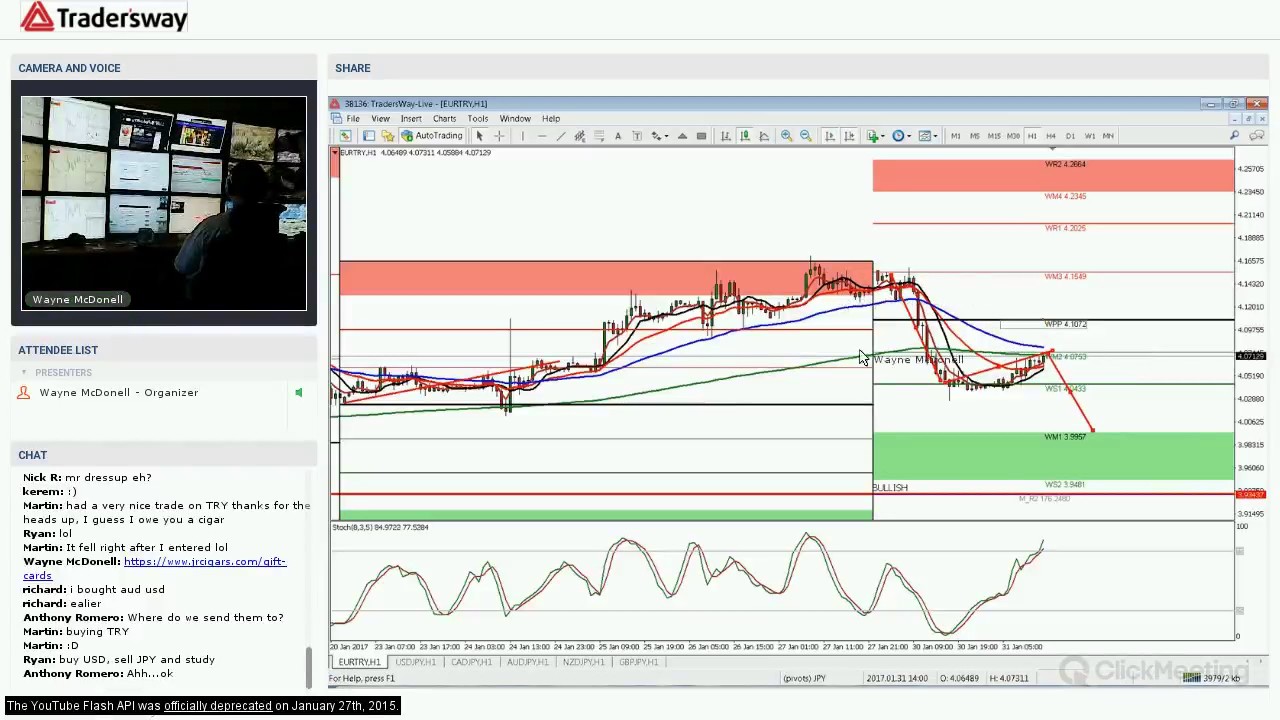The width and height of the screenshot is (1280, 720).
Task: Switch to MN timeframe
Action: click(1108, 136)
